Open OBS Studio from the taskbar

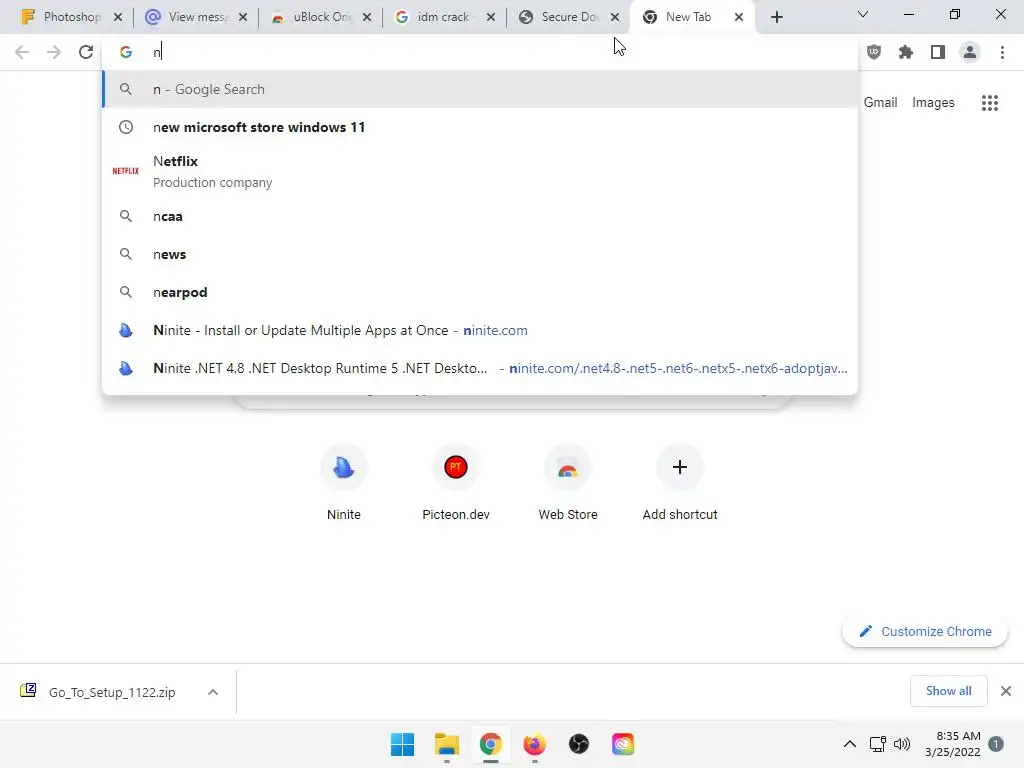click(579, 744)
